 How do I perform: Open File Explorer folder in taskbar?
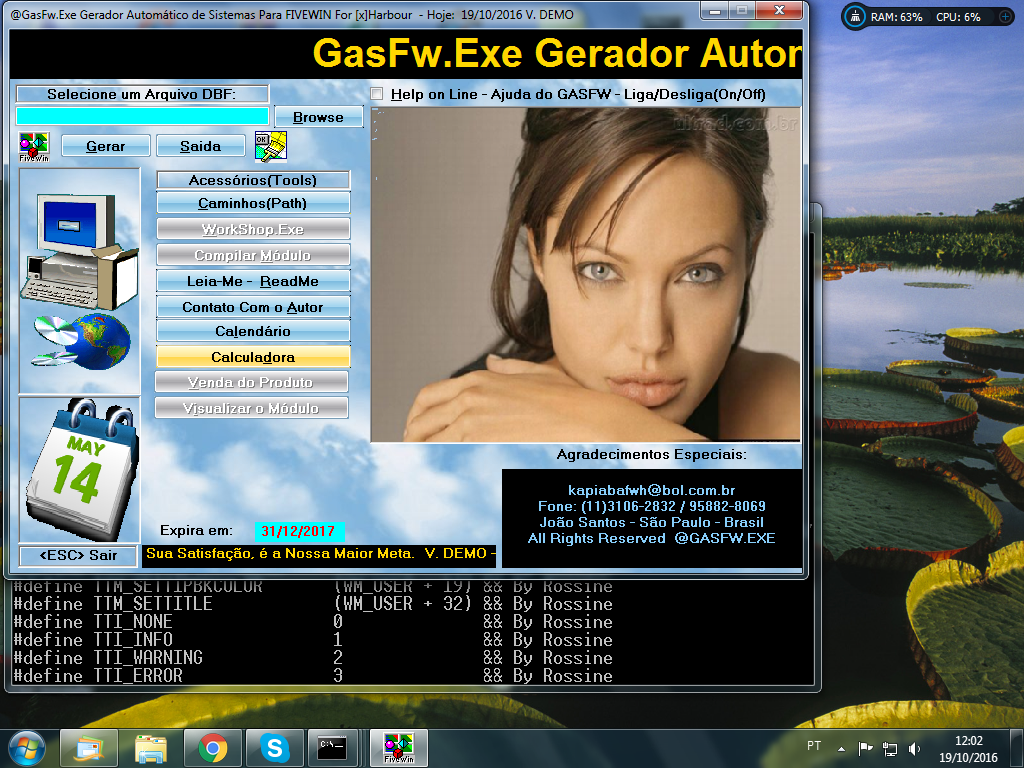tap(151, 748)
